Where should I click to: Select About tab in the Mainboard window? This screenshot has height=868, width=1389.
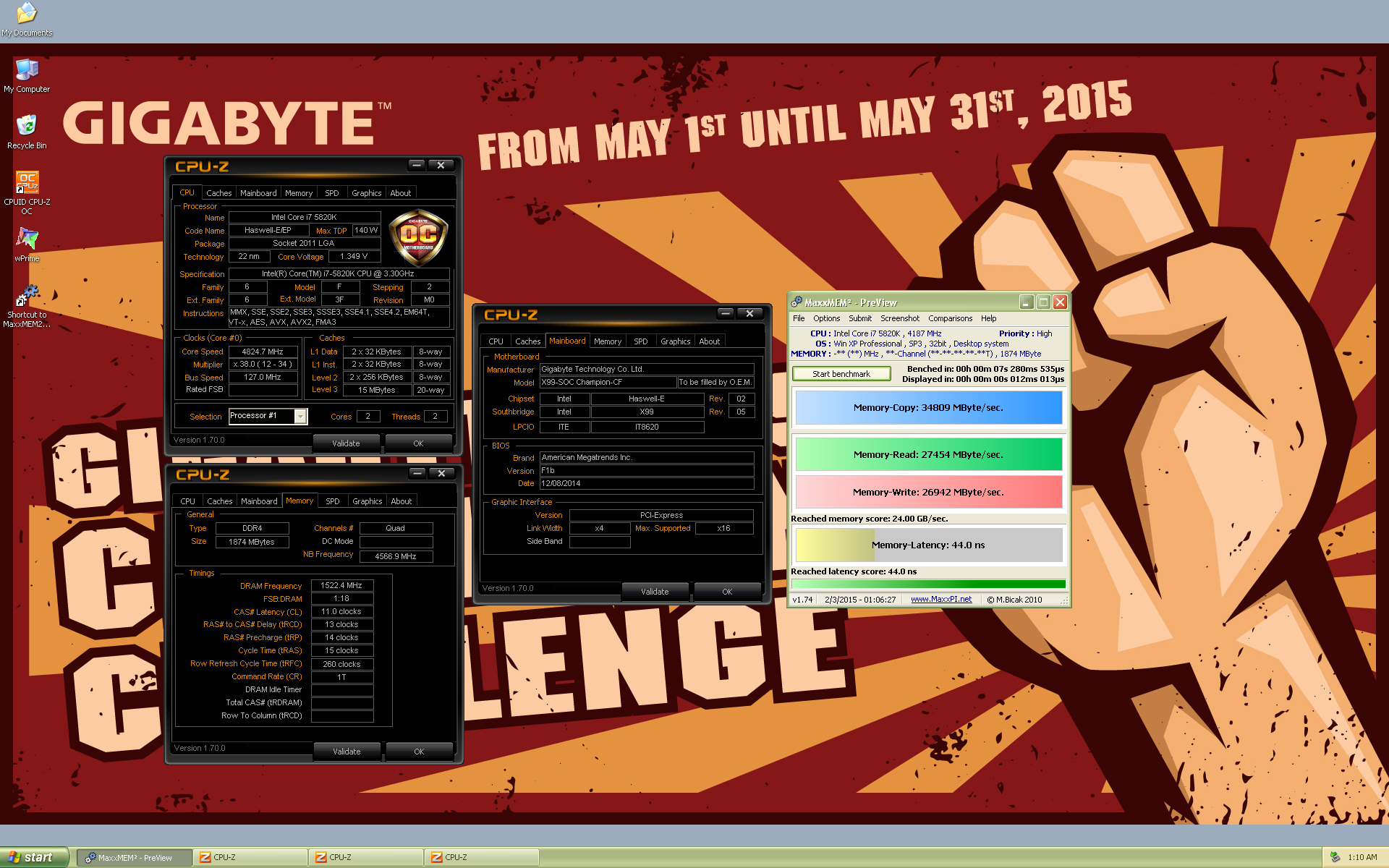click(x=710, y=341)
